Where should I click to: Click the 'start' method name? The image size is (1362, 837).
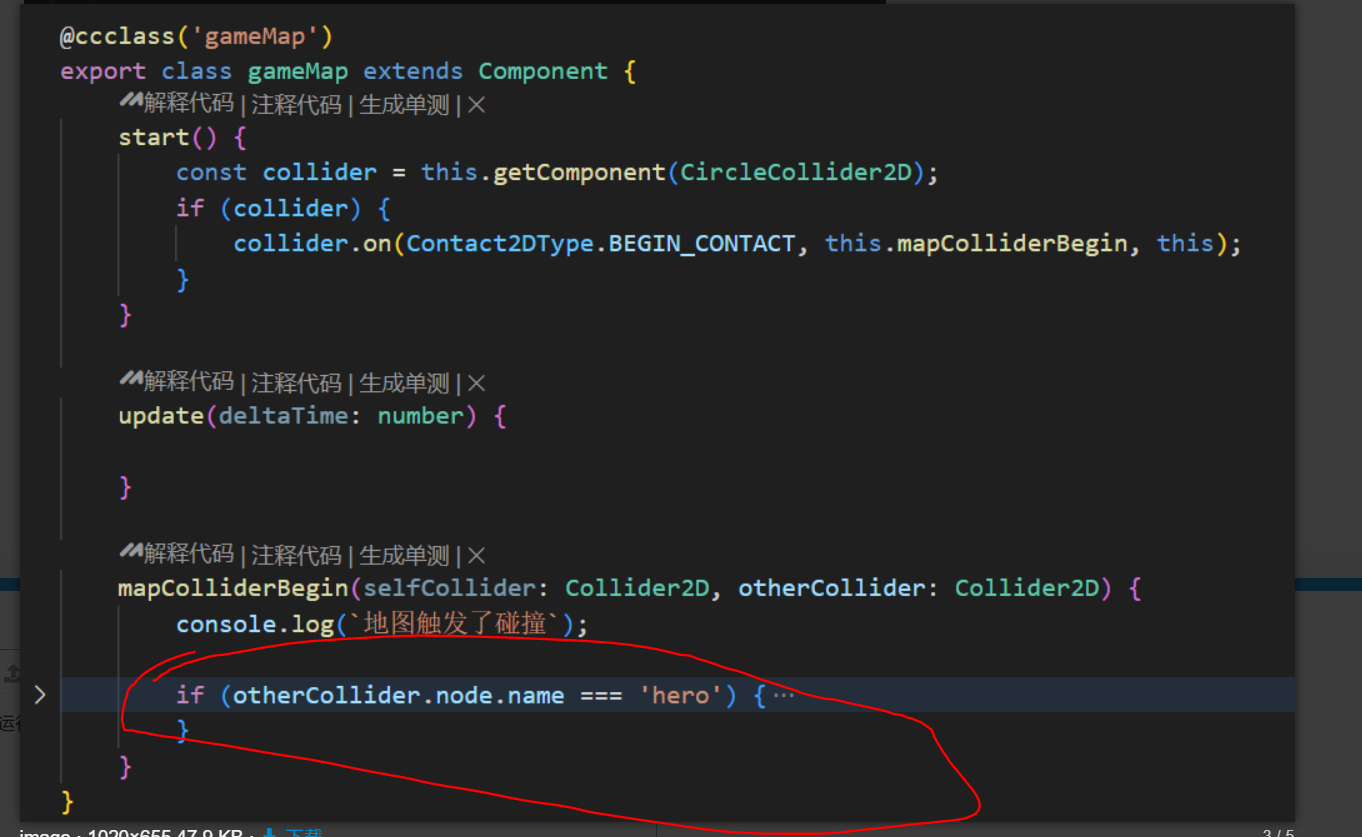pos(154,137)
